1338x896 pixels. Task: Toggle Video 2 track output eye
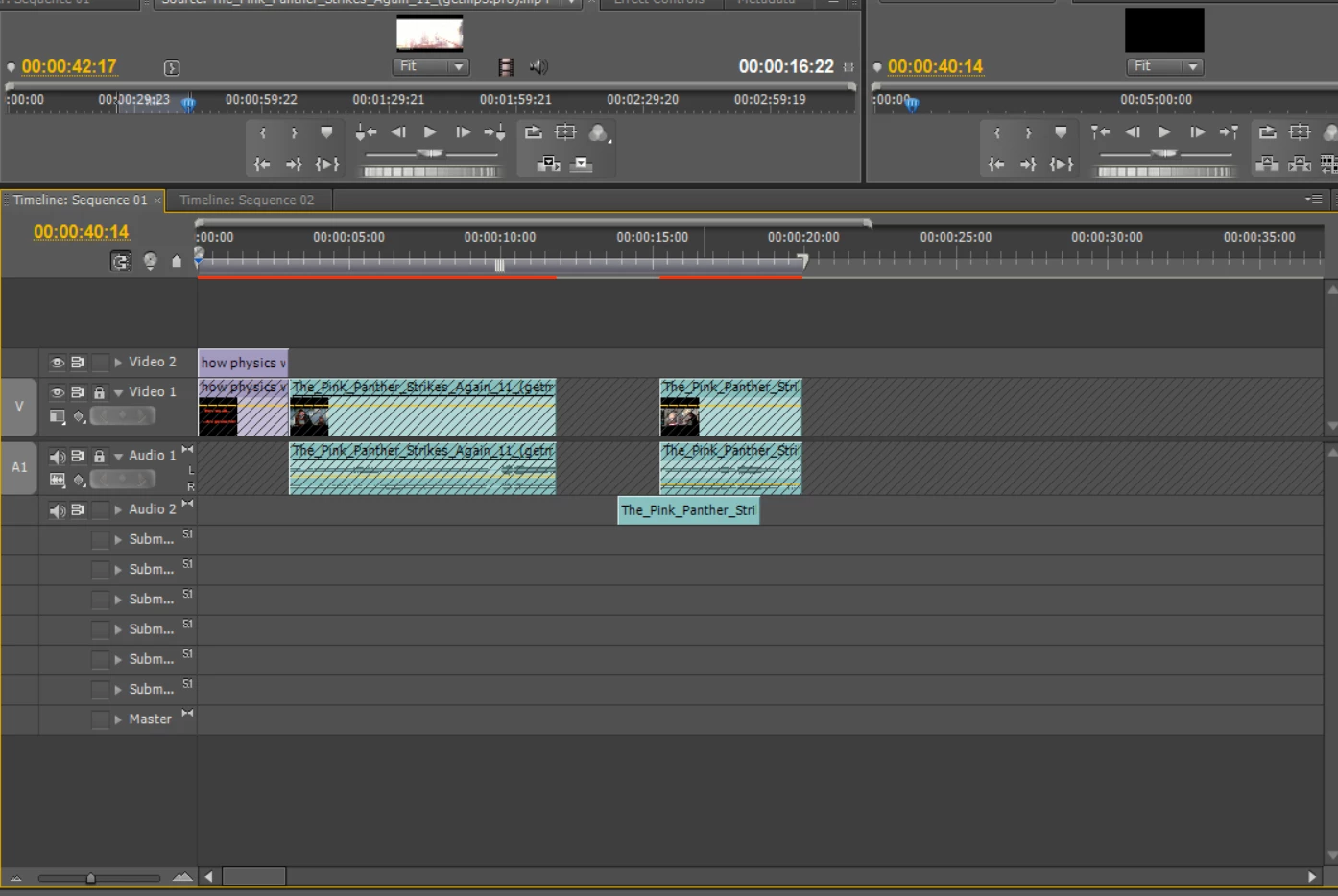coord(57,363)
